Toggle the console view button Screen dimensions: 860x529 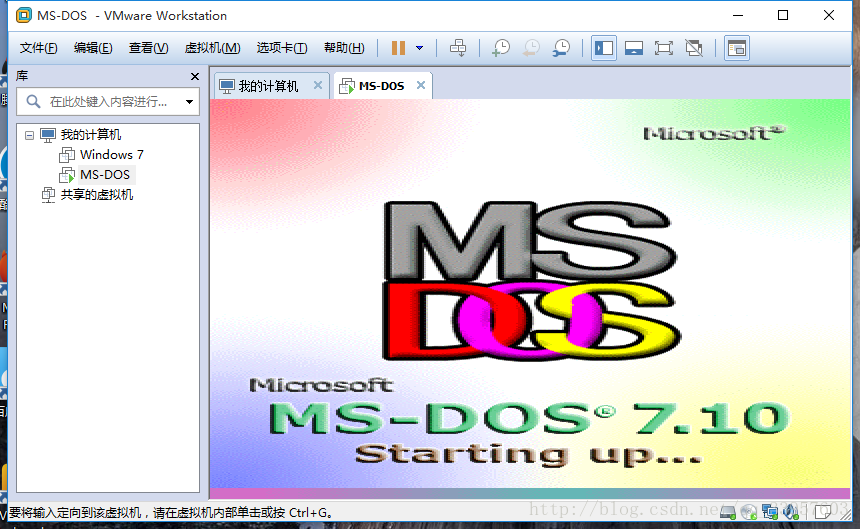[737, 48]
